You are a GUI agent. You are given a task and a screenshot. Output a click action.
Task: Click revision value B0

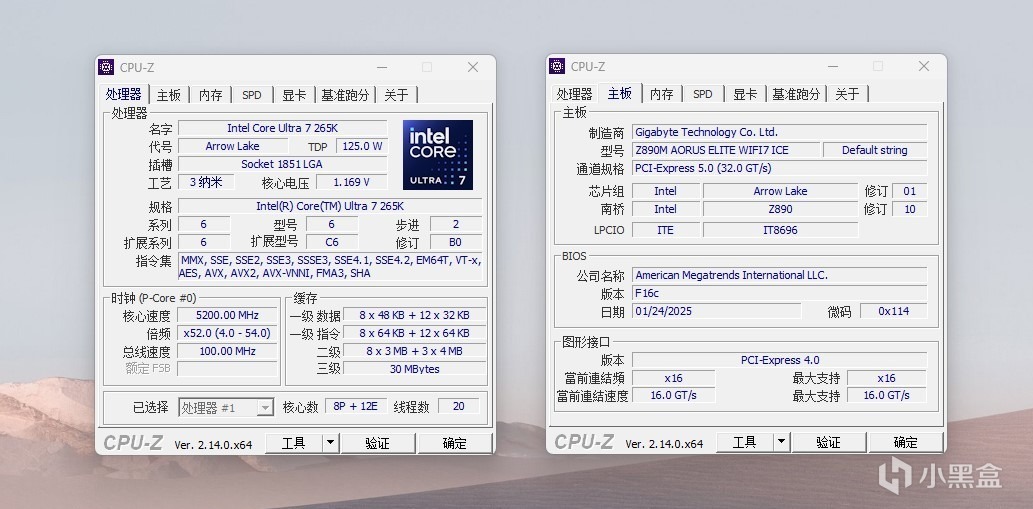(x=456, y=242)
